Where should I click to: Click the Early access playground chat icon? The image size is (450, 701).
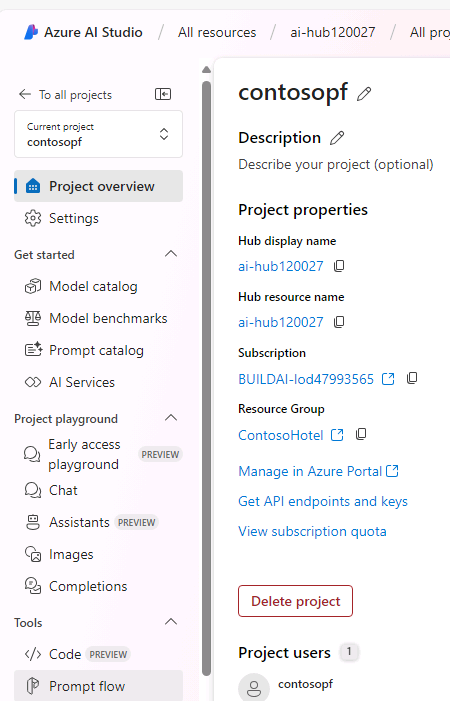pos(32,454)
